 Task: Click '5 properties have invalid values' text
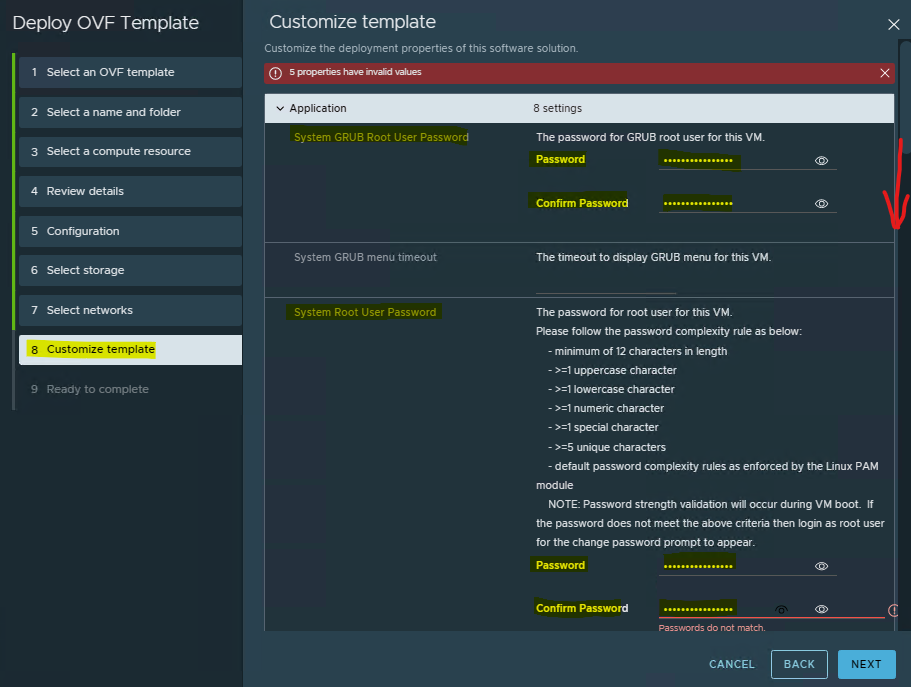tap(355, 72)
